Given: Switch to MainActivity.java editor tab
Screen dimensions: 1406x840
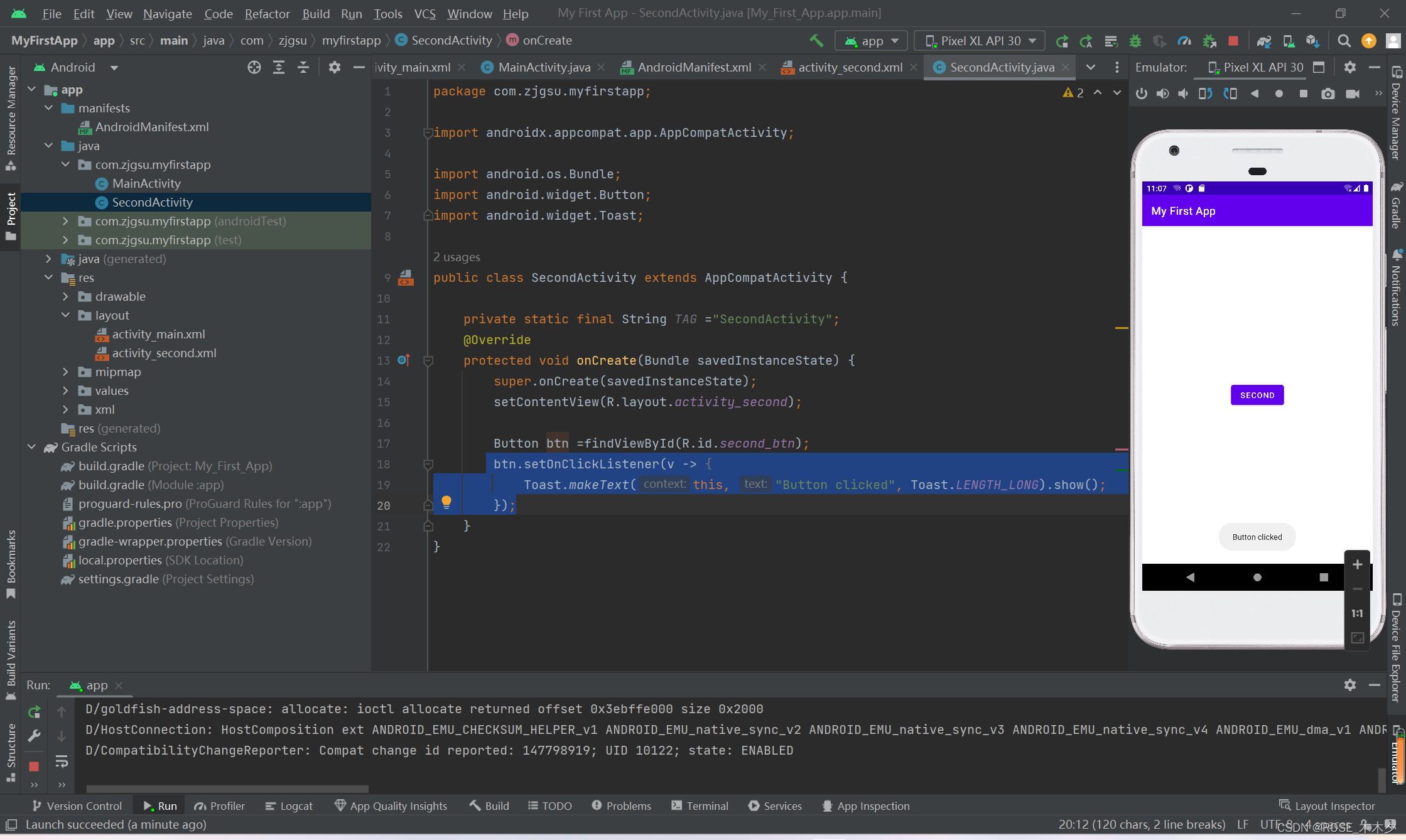Looking at the screenshot, I should click(x=544, y=67).
